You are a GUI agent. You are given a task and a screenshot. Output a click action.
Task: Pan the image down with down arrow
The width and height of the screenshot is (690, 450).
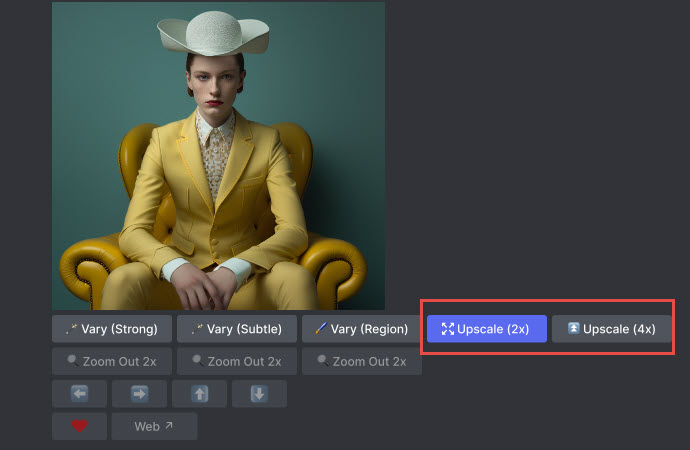click(259, 394)
